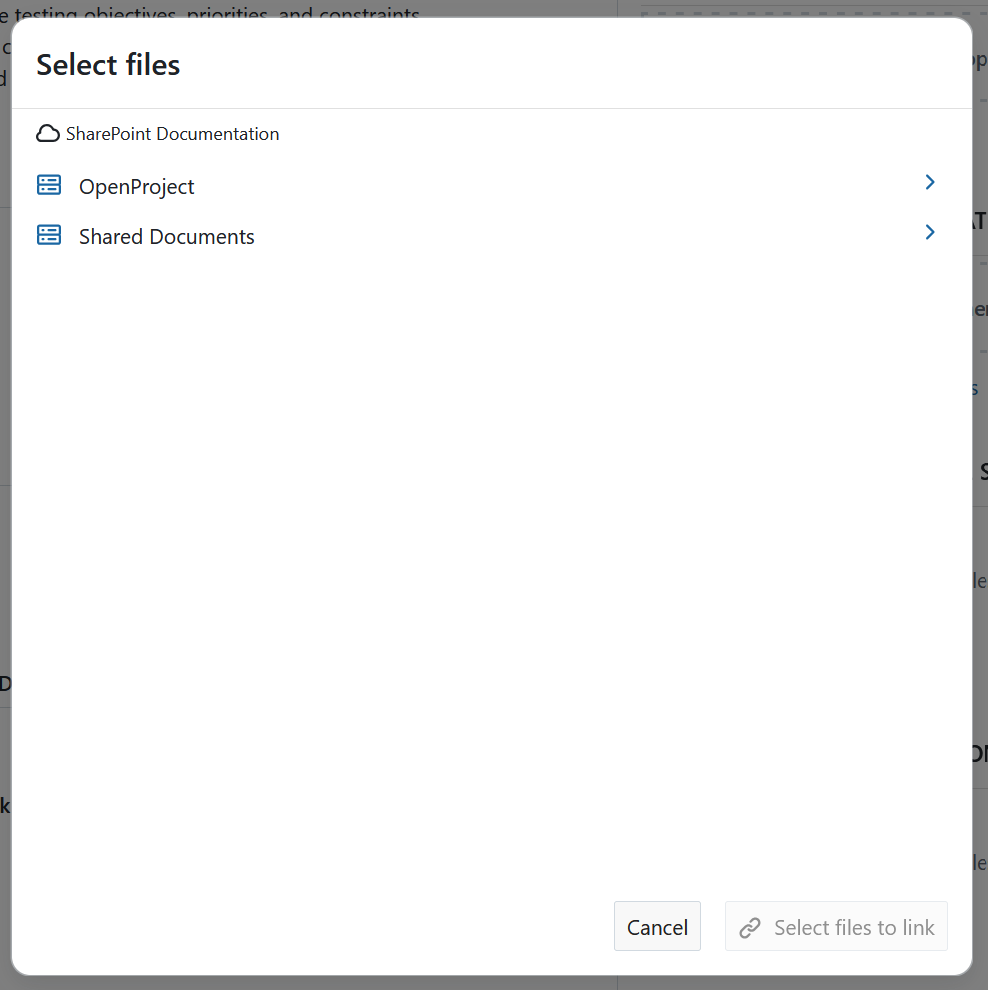Click the disabled Select files to link button

pyautogui.click(x=836, y=926)
